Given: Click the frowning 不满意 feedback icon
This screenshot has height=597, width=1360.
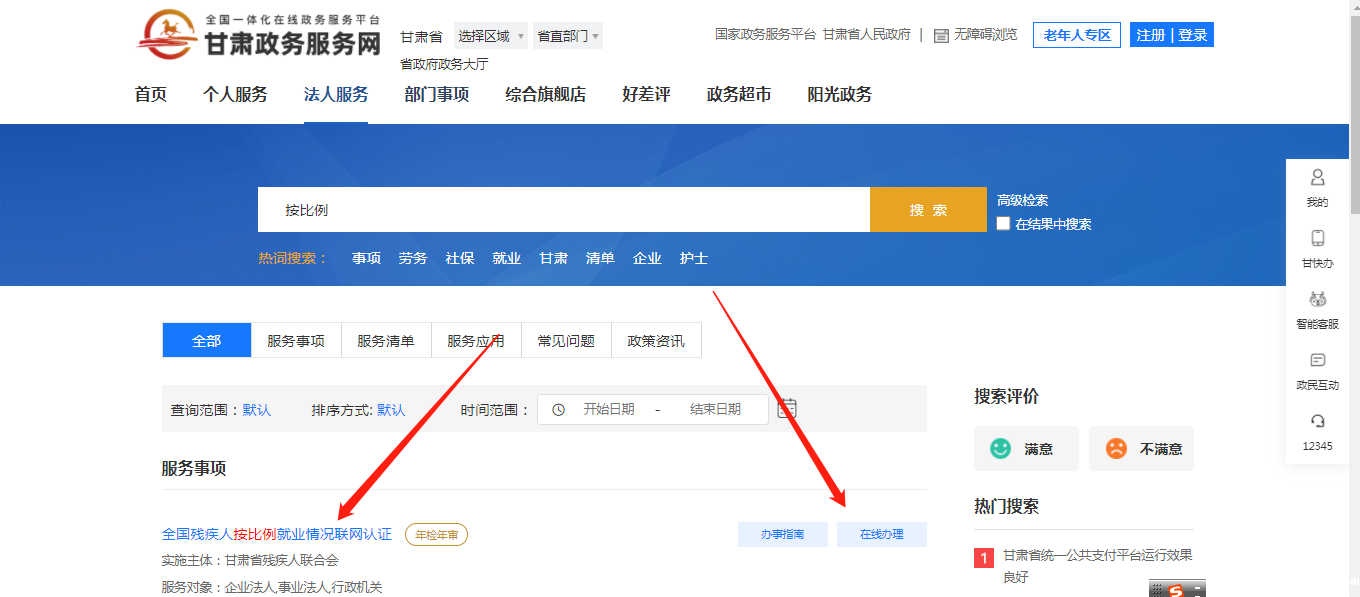Looking at the screenshot, I should tap(1114, 448).
